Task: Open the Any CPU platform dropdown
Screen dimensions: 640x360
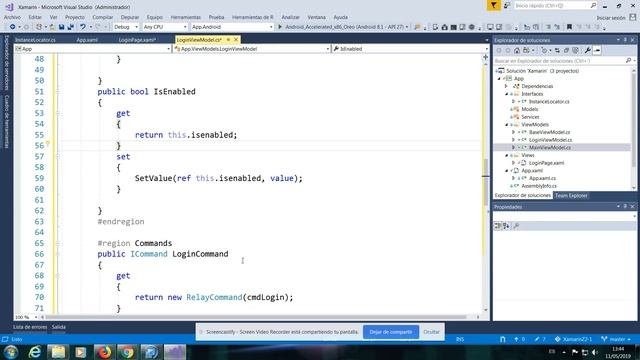Action: (x=165, y=27)
